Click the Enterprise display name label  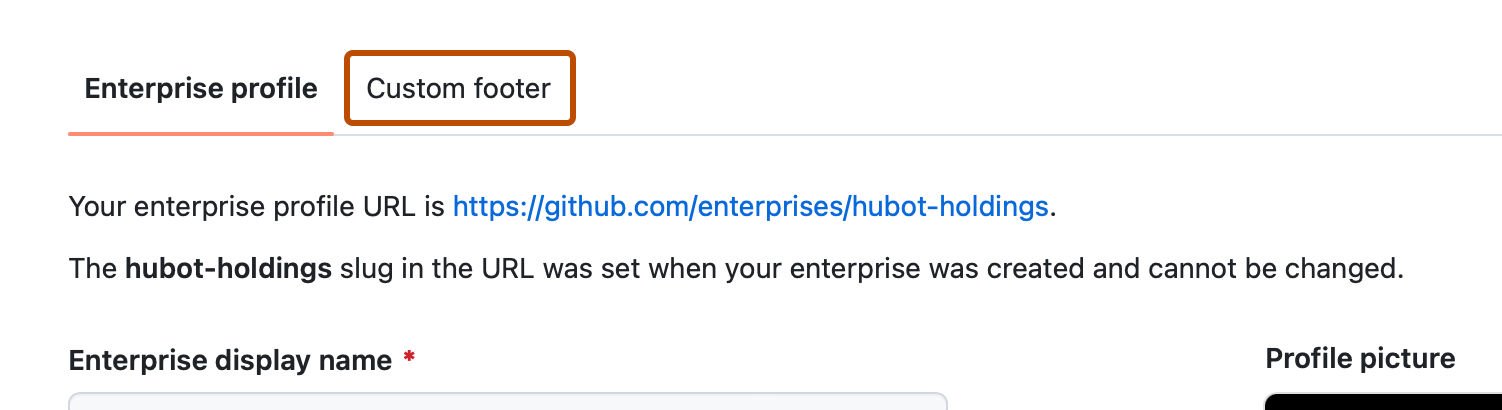(230, 360)
